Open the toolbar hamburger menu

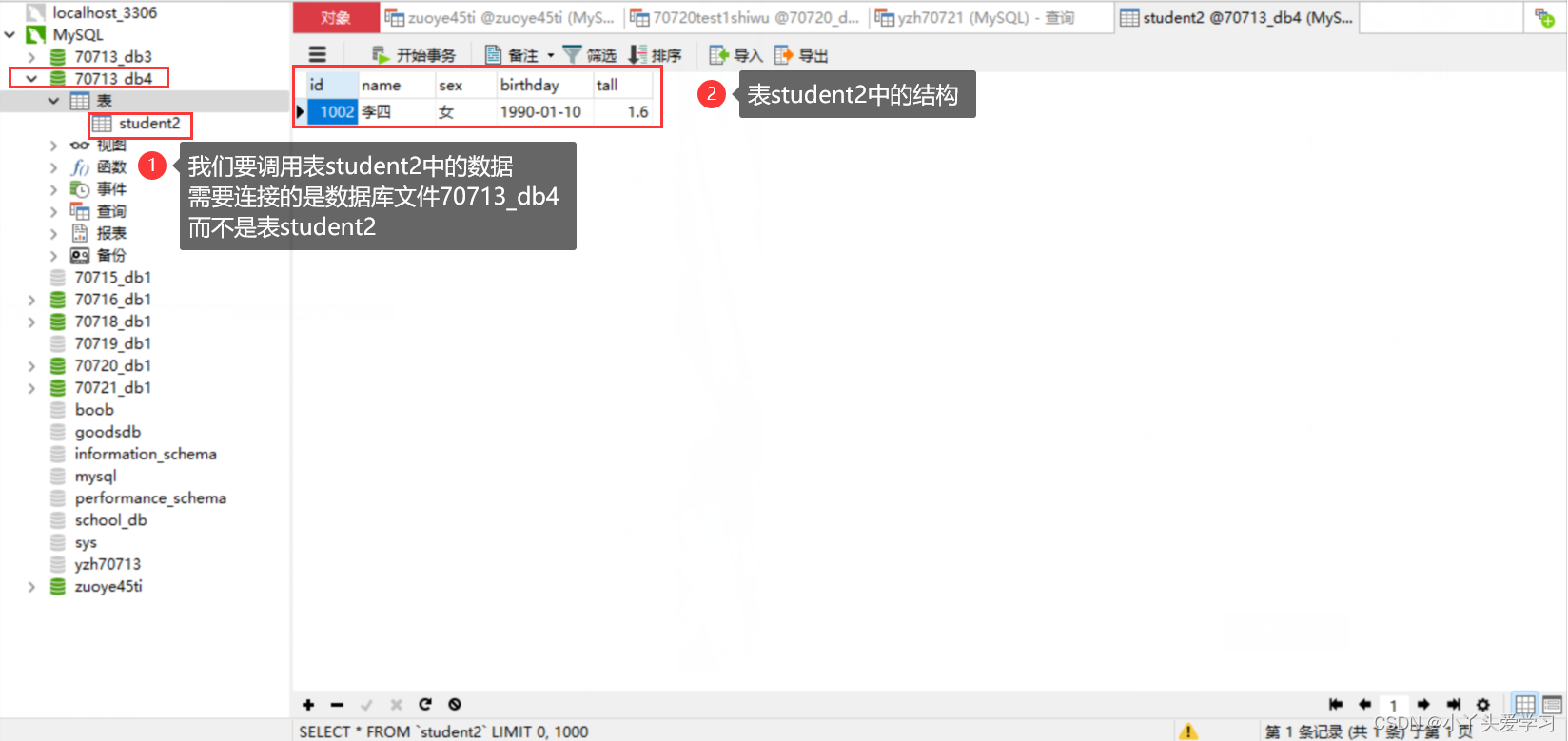click(x=318, y=55)
